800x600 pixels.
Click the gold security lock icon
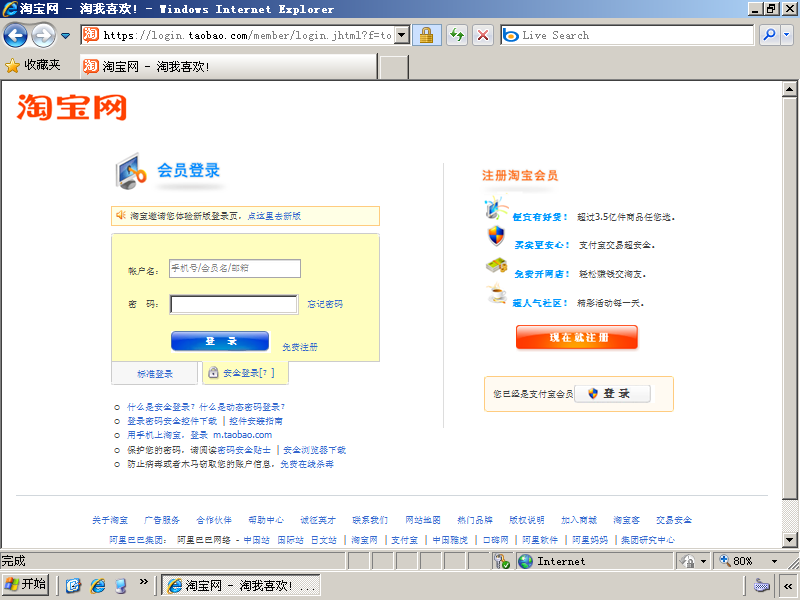click(x=427, y=35)
